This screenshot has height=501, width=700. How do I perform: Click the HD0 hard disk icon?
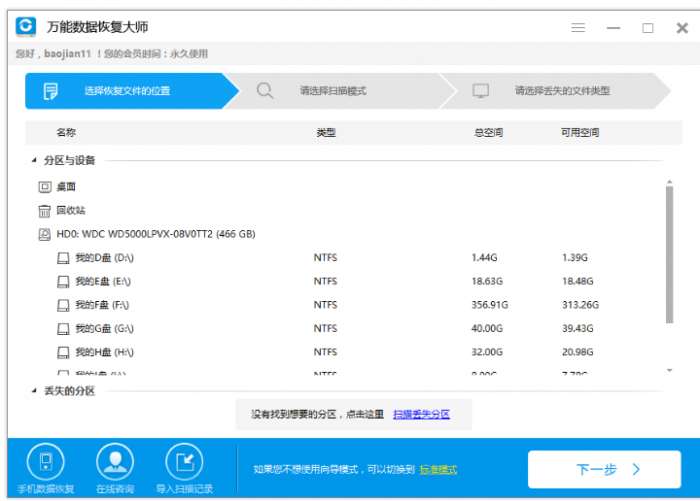point(45,234)
